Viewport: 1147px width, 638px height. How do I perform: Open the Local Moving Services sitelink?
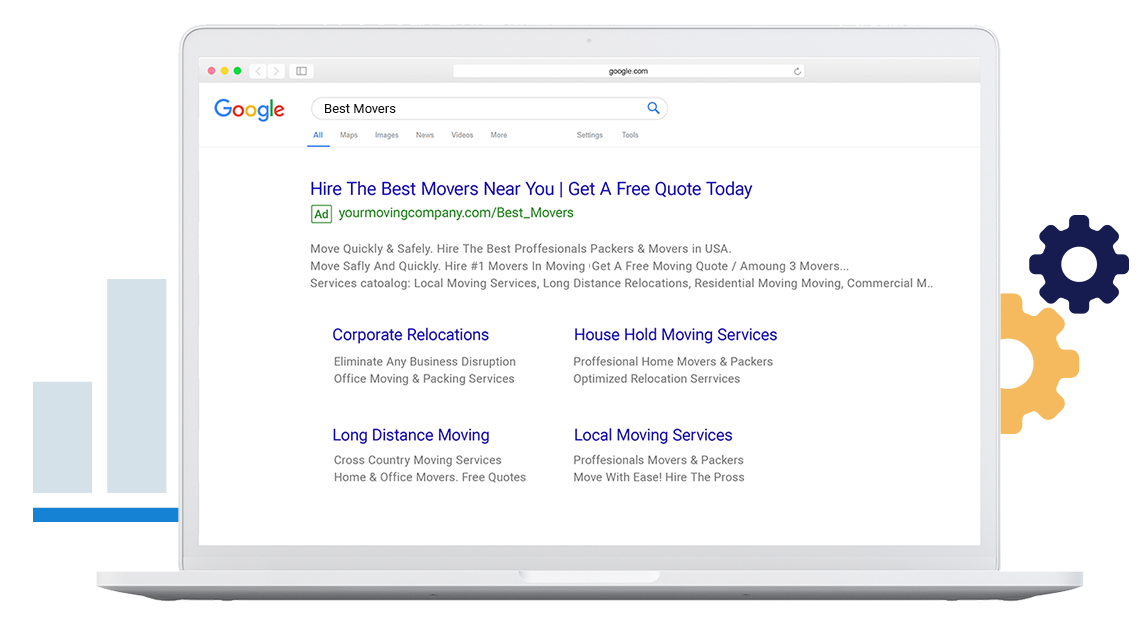point(653,435)
